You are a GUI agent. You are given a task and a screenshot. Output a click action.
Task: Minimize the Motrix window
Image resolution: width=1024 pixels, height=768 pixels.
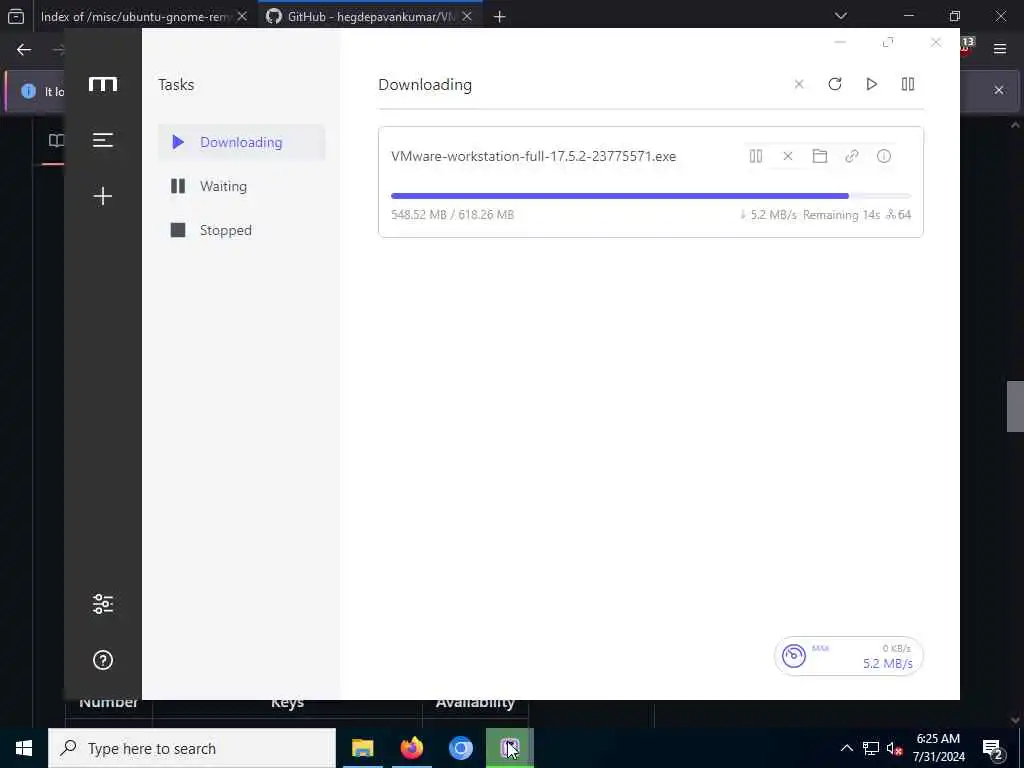click(x=840, y=42)
